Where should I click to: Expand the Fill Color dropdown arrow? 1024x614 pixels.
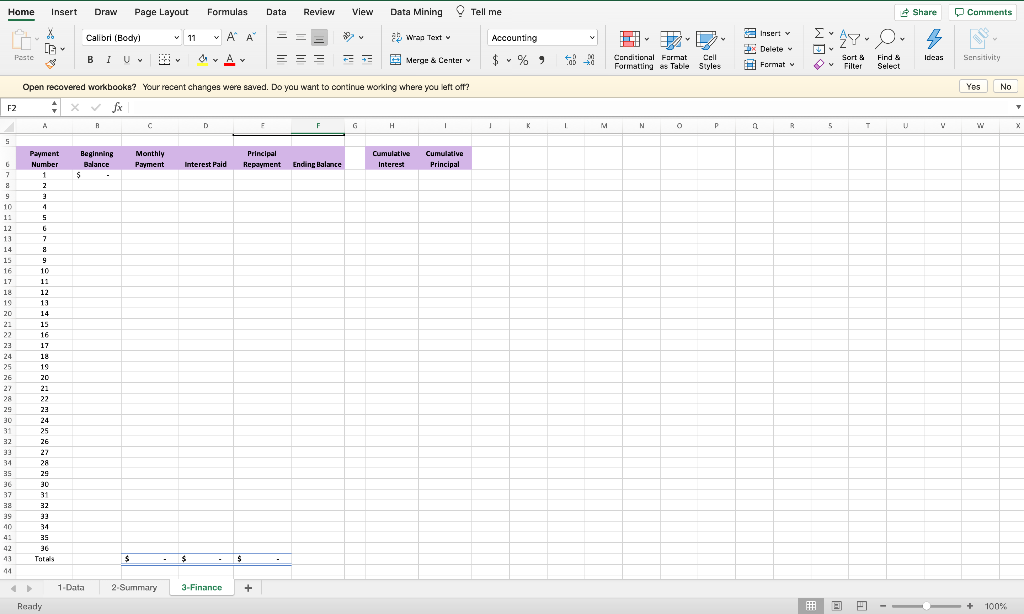point(214,61)
